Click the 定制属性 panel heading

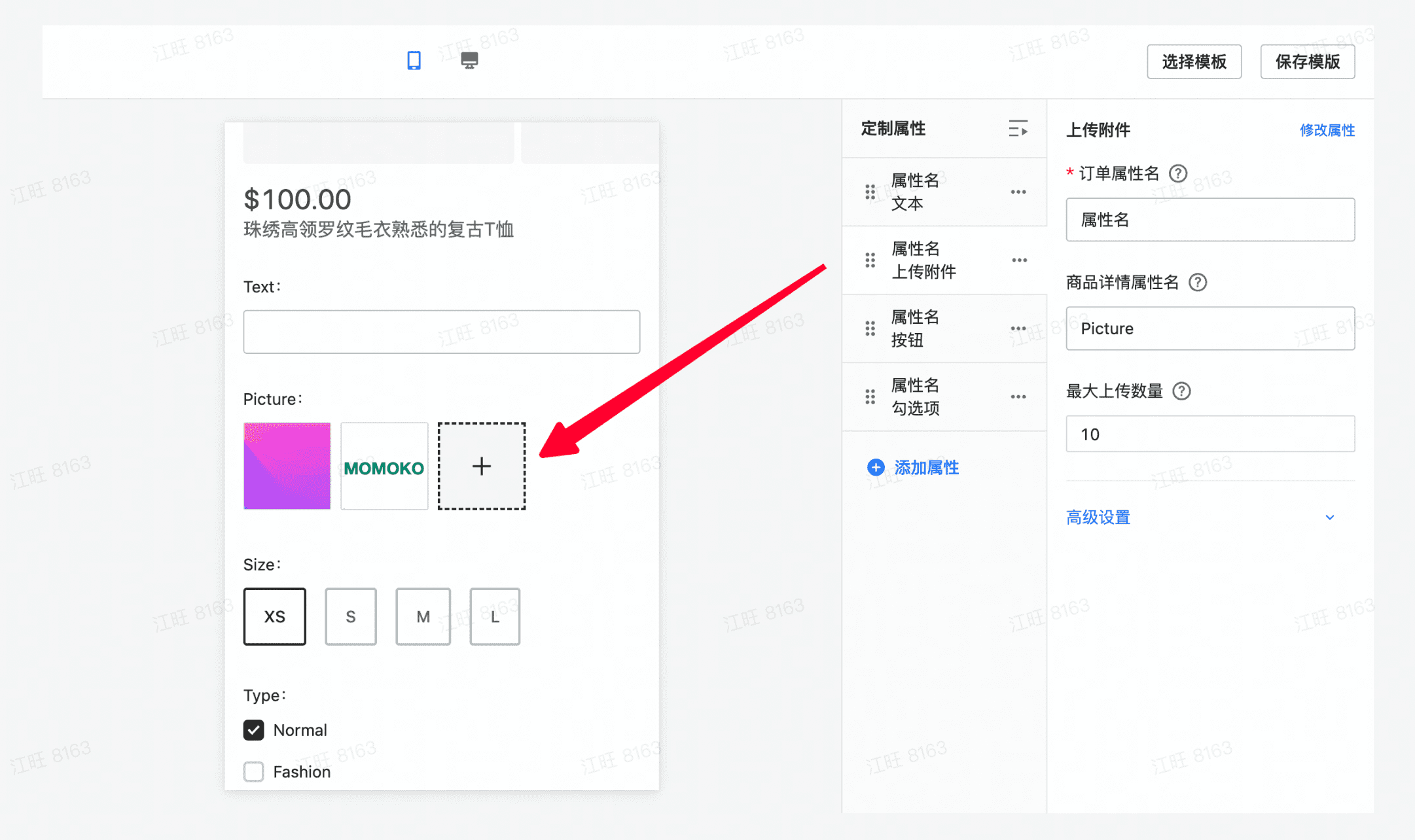coord(893,128)
